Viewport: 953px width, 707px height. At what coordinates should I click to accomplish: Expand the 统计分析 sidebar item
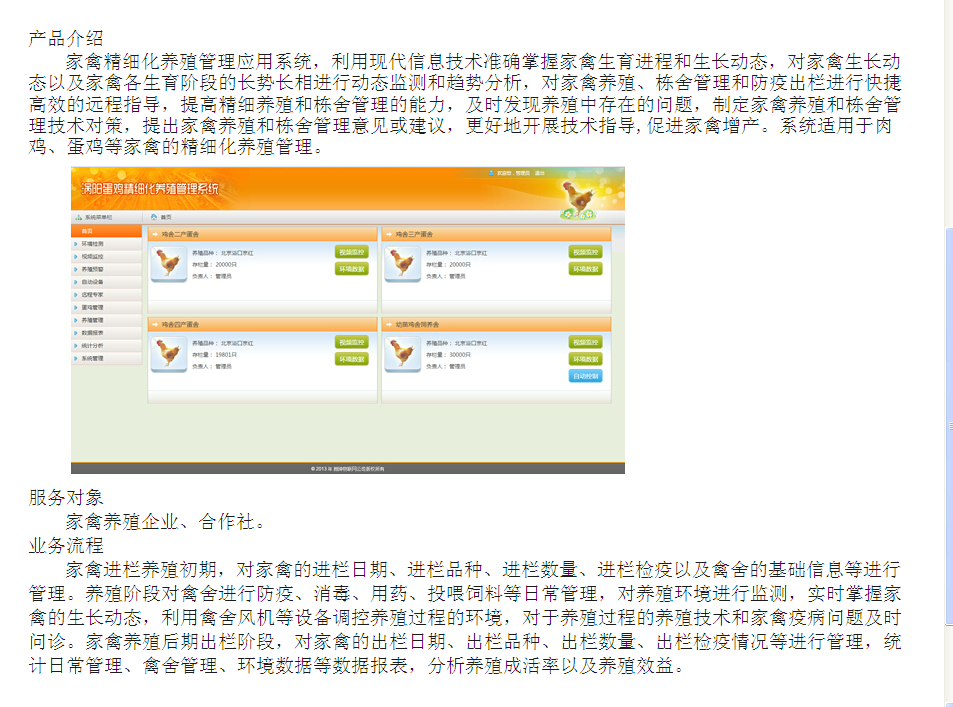point(106,346)
